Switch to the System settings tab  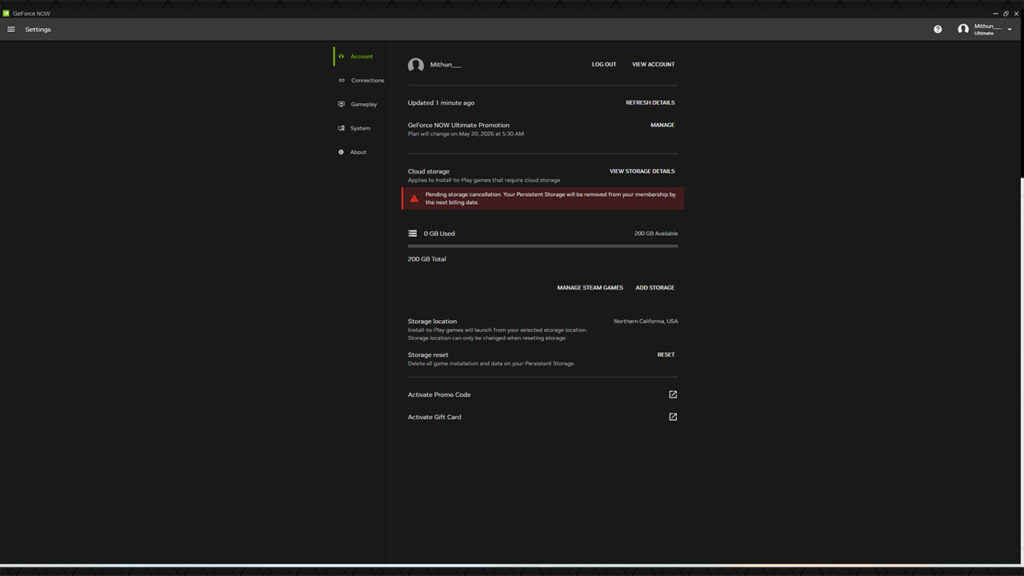[x=359, y=128]
